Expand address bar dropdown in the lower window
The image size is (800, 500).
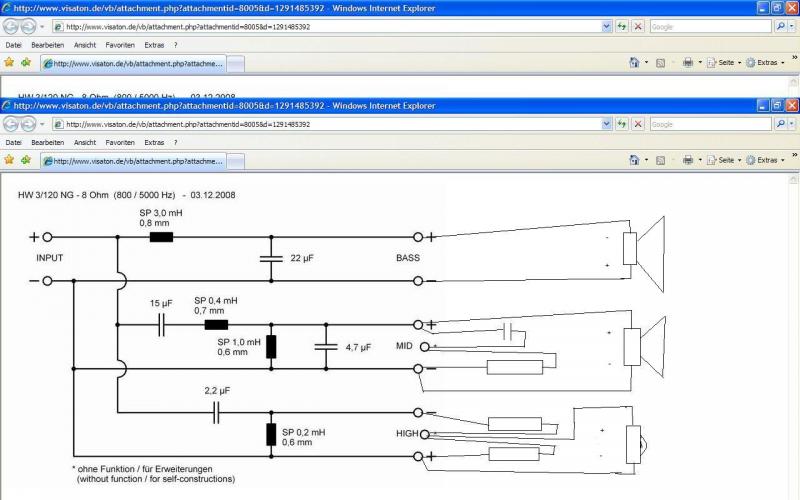click(606, 124)
